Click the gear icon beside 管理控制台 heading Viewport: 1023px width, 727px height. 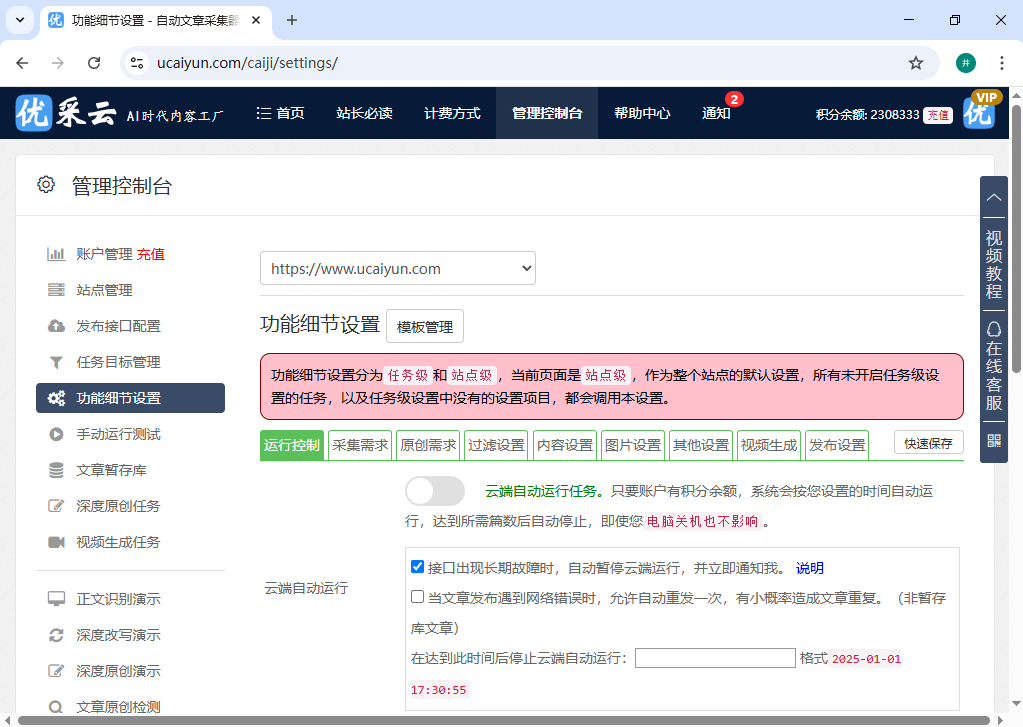click(45, 184)
